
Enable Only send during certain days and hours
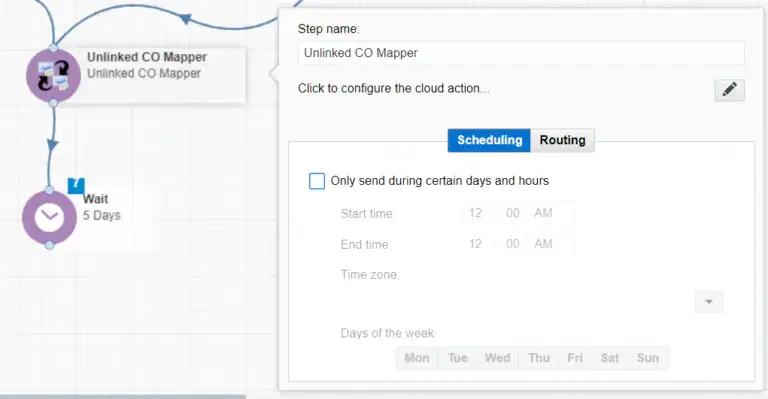coord(317,181)
